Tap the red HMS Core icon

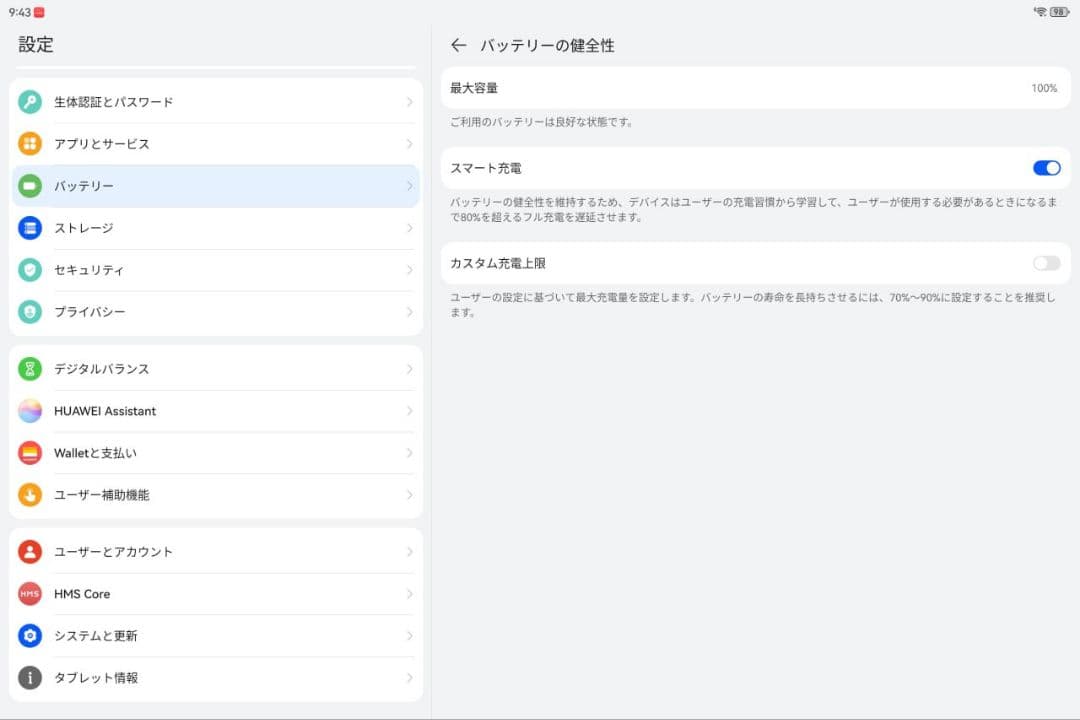point(30,594)
